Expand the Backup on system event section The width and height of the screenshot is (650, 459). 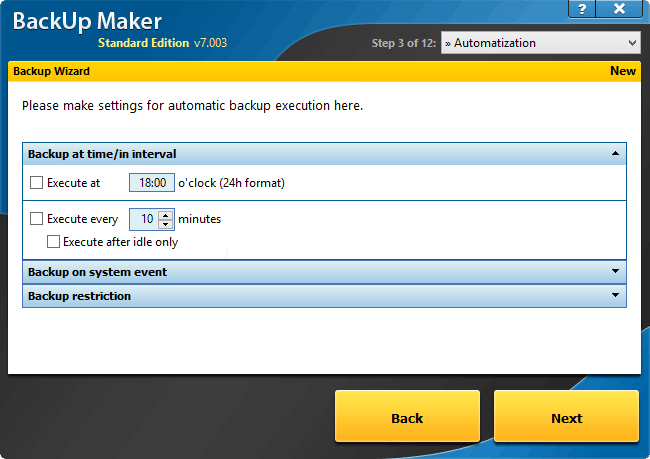point(324,272)
